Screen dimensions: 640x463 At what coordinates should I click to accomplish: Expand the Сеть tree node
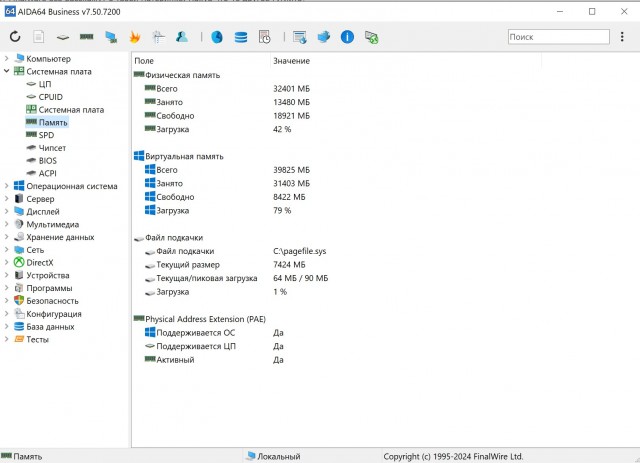pos(7,250)
